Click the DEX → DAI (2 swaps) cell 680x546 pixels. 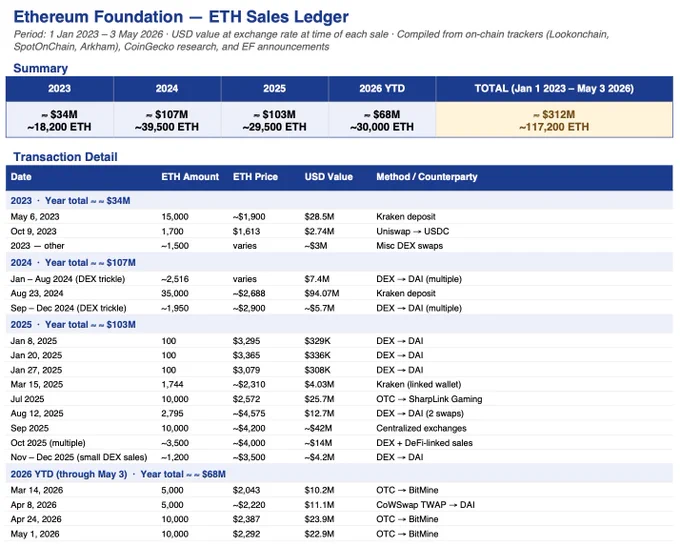tap(420, 414)
